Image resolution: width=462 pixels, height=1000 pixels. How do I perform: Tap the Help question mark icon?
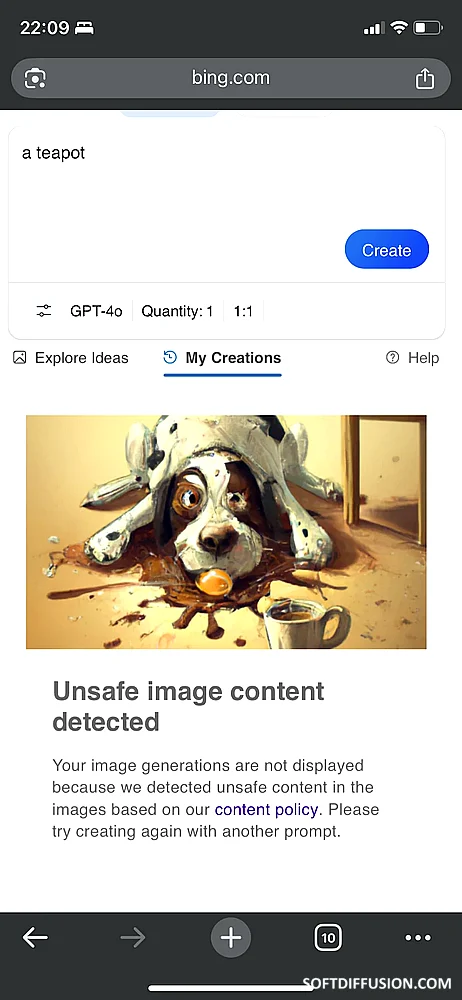tap(392, 358)
